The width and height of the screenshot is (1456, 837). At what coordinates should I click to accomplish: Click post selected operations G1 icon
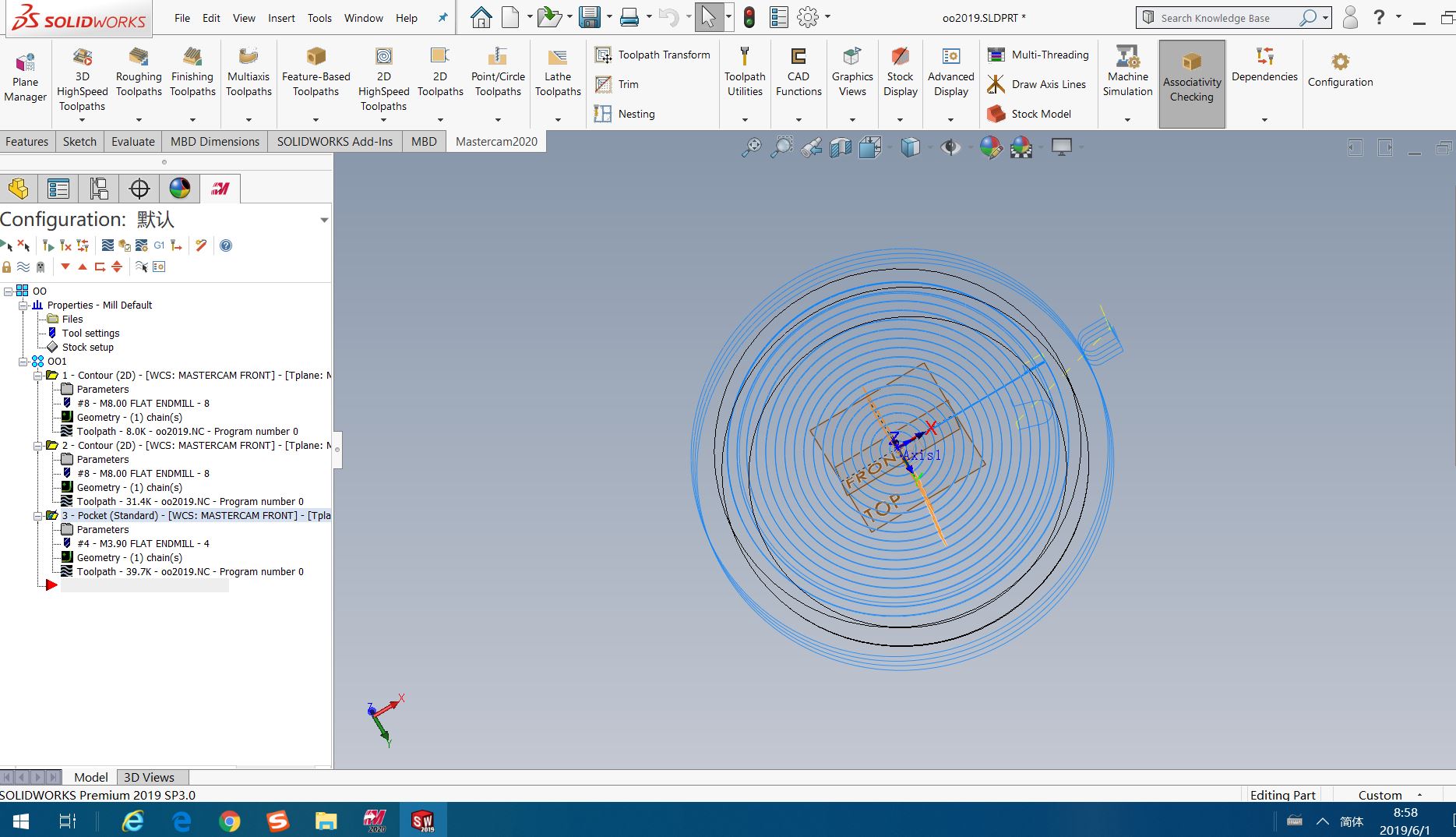tap(159, 245)
